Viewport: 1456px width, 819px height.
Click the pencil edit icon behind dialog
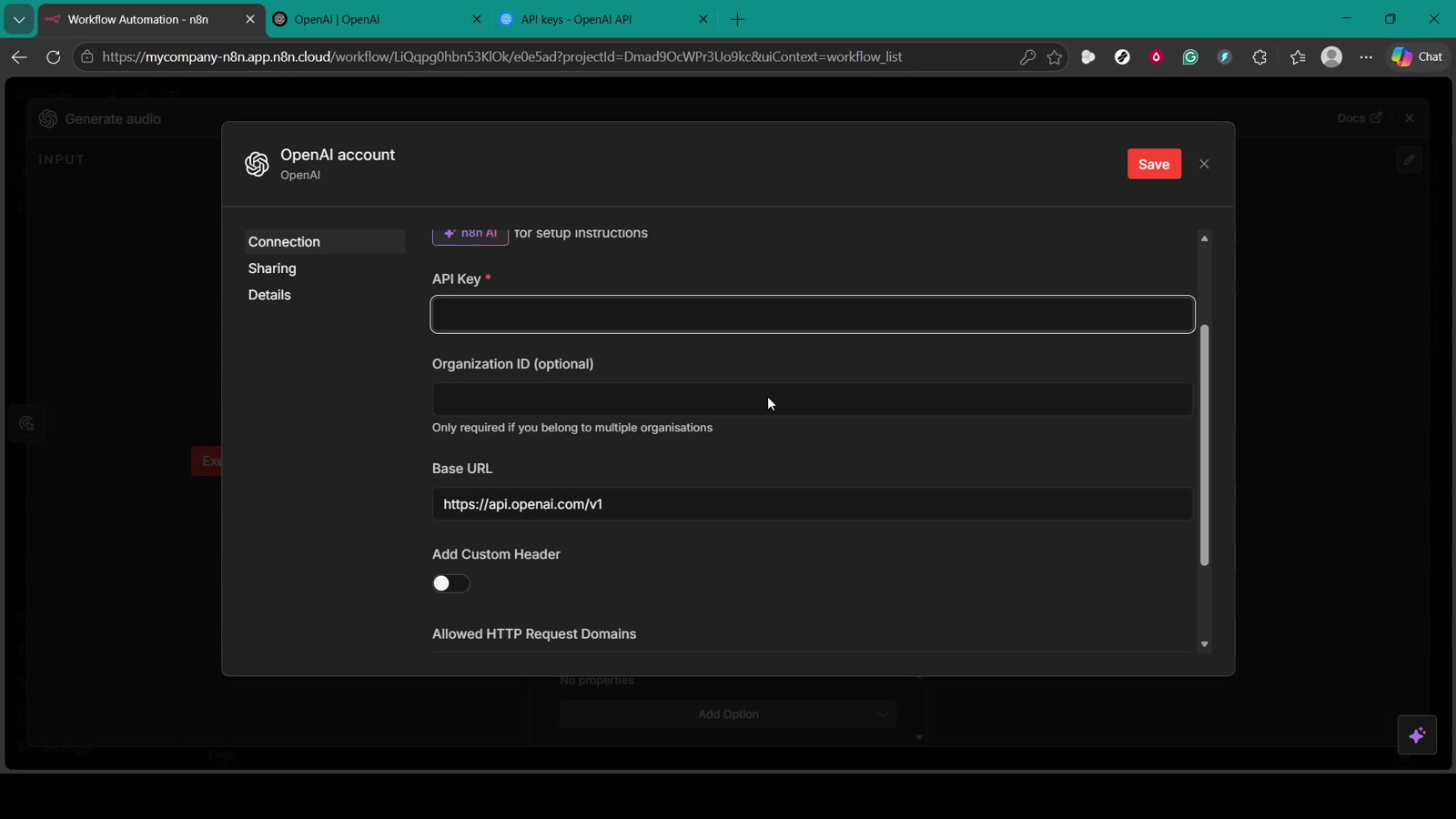(1409, 159)
